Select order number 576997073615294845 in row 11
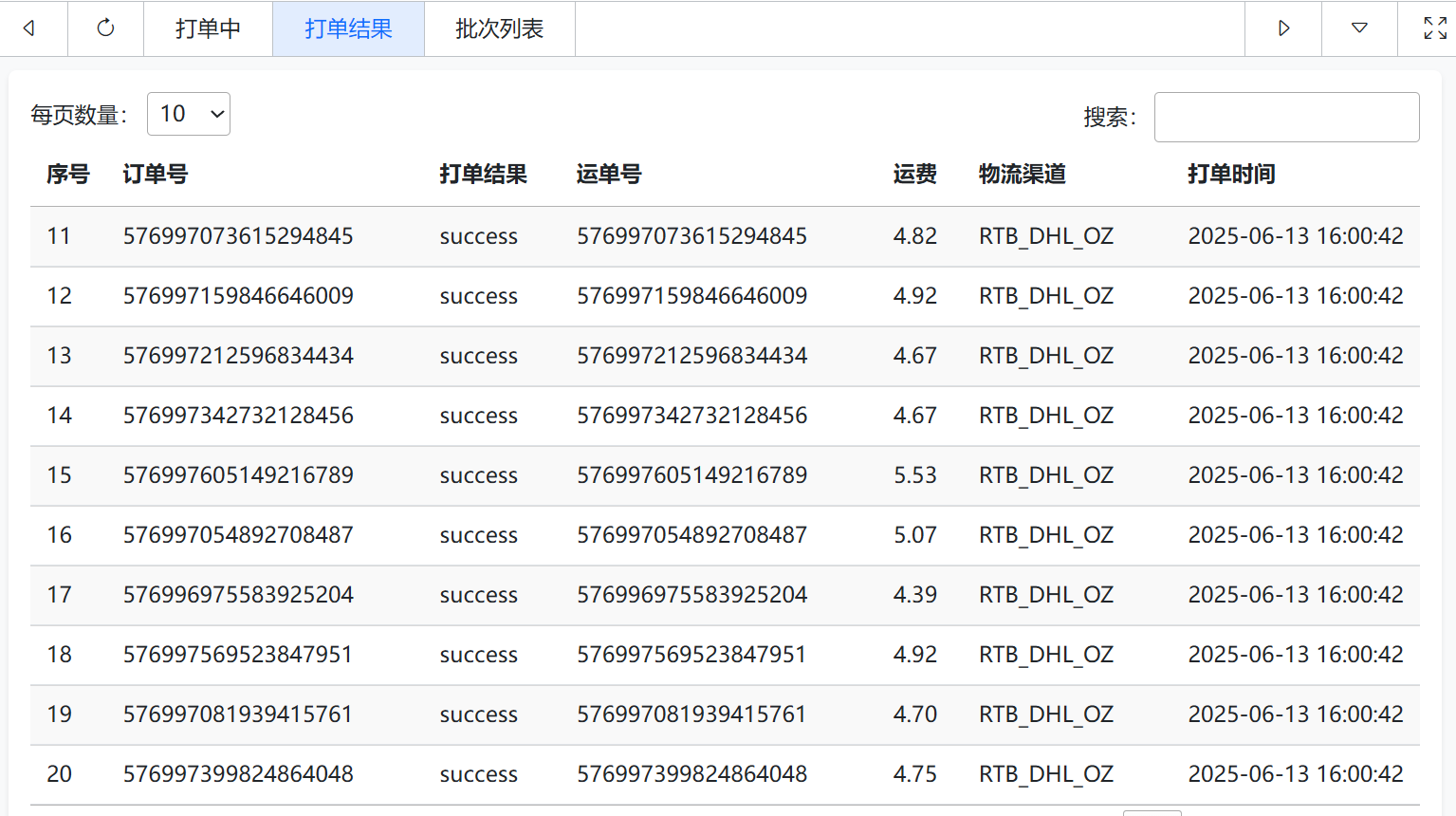The width and height of the screenshot is (1456, 816). tap(238, 236)
